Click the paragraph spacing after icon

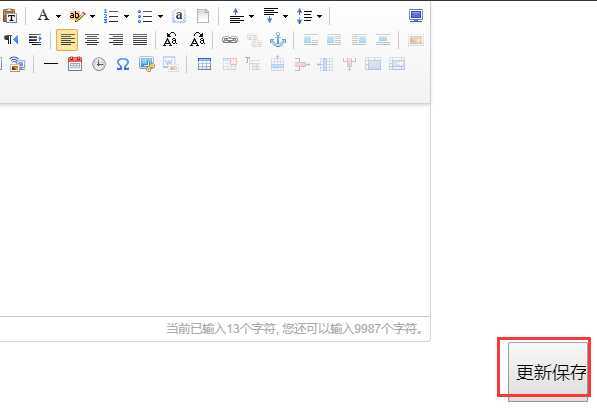pos(270,16)
